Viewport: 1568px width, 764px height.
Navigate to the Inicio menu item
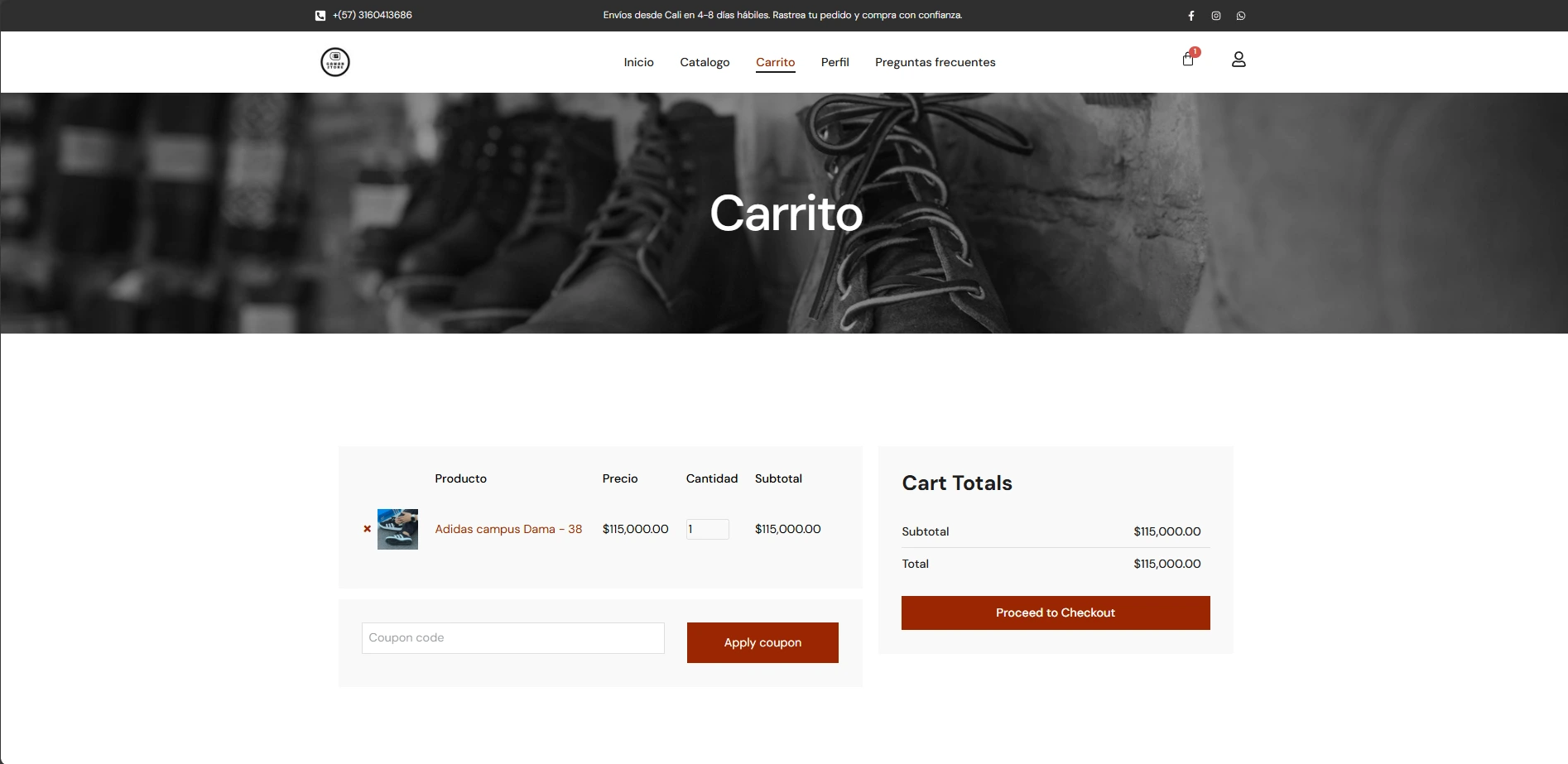pos(638,62)
